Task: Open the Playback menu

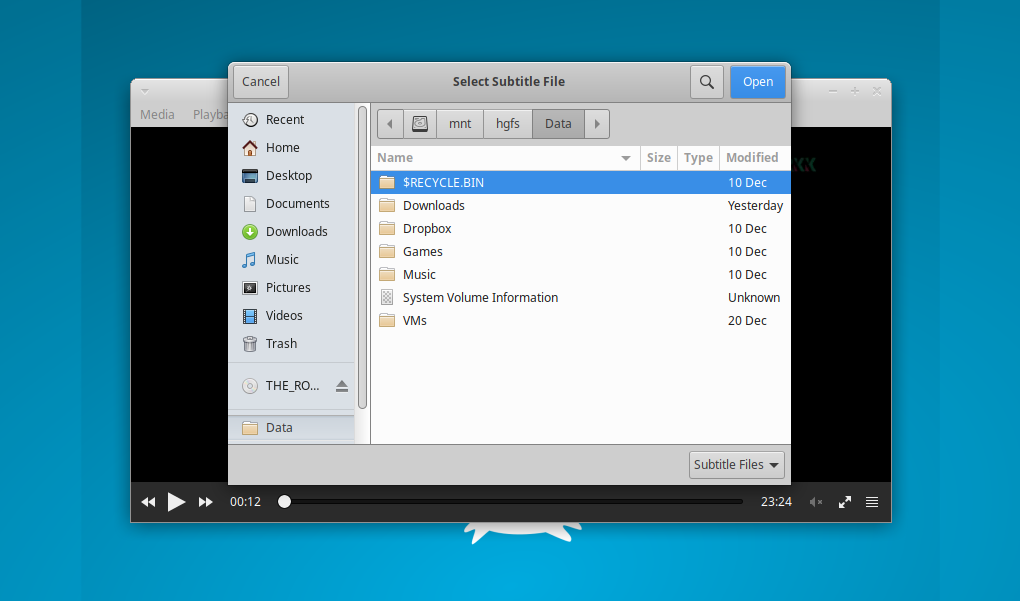Action: click(210, 114)
